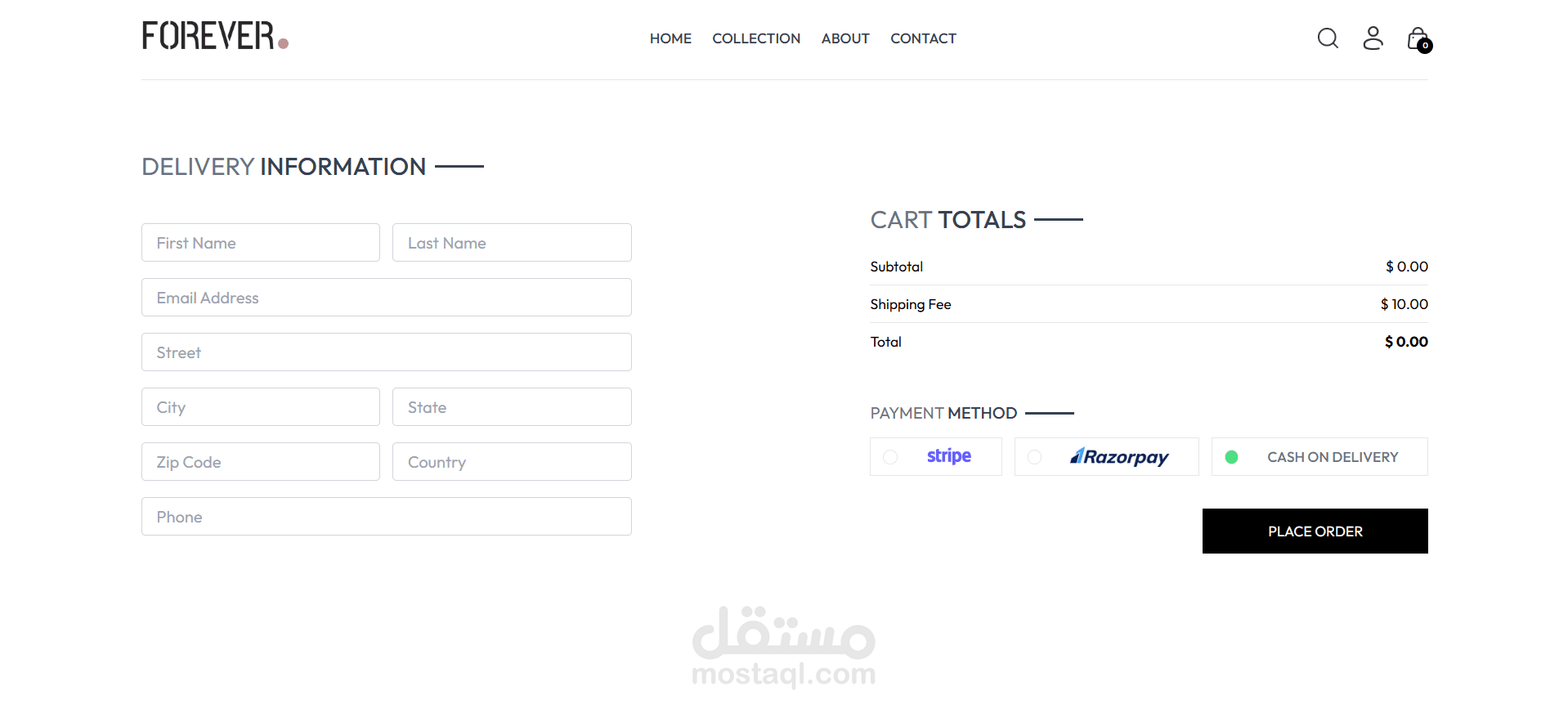Screen dimensions: 1568x704
Task: Focus the Phone field
Action: click(387, 517)
